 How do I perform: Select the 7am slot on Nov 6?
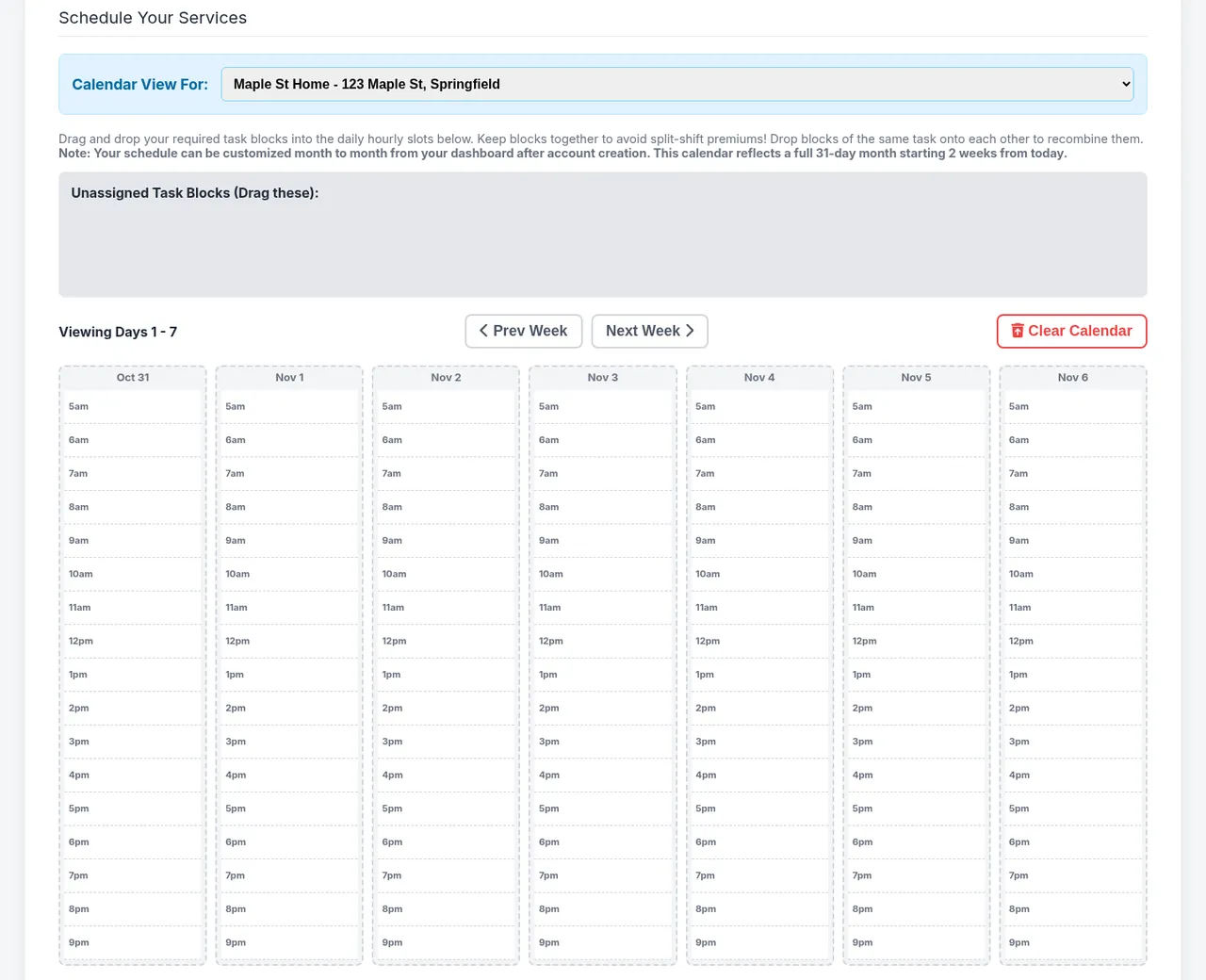click(x=1072, y=473)
